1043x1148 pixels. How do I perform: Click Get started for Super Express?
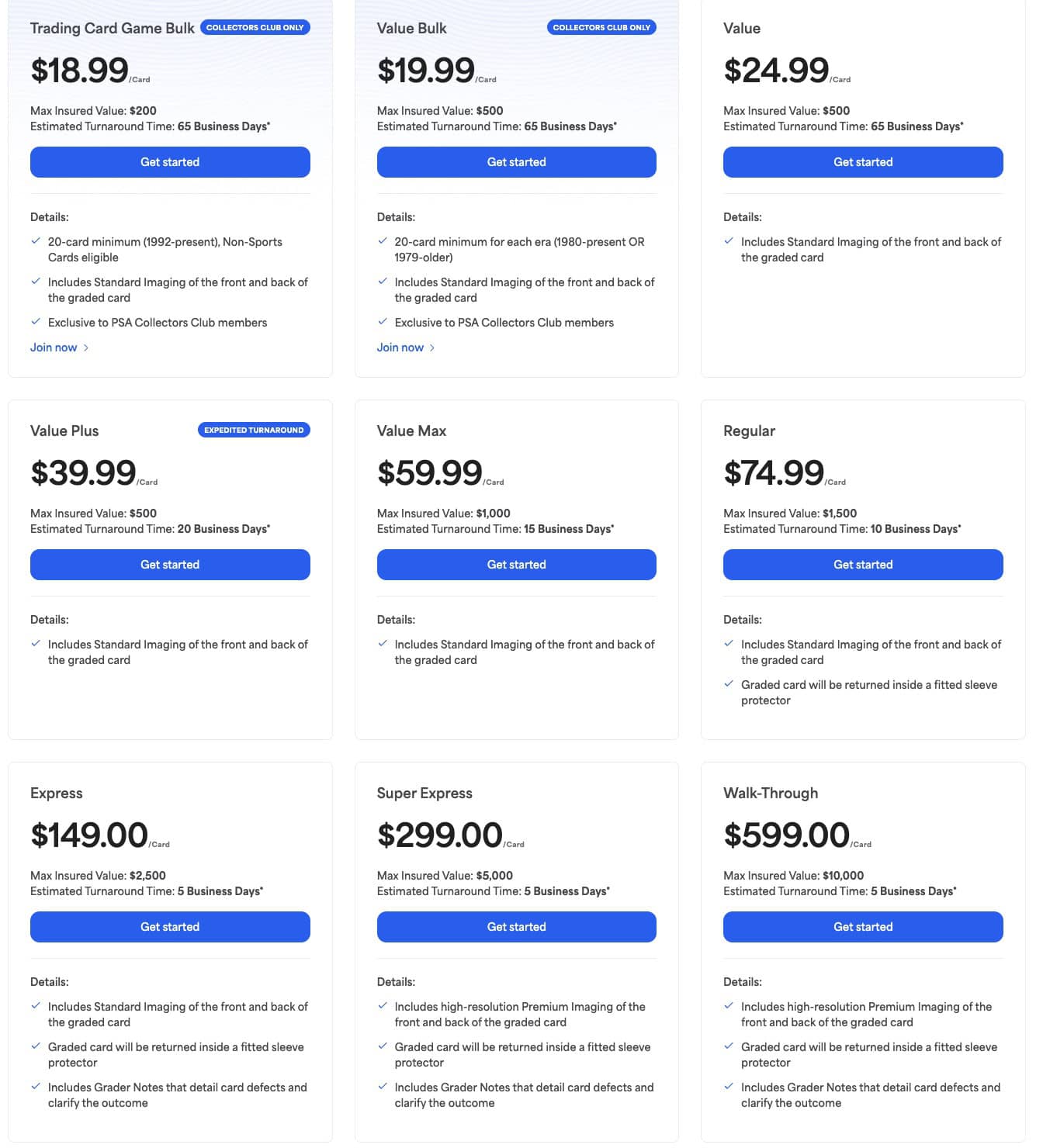(x=516, y=926)
